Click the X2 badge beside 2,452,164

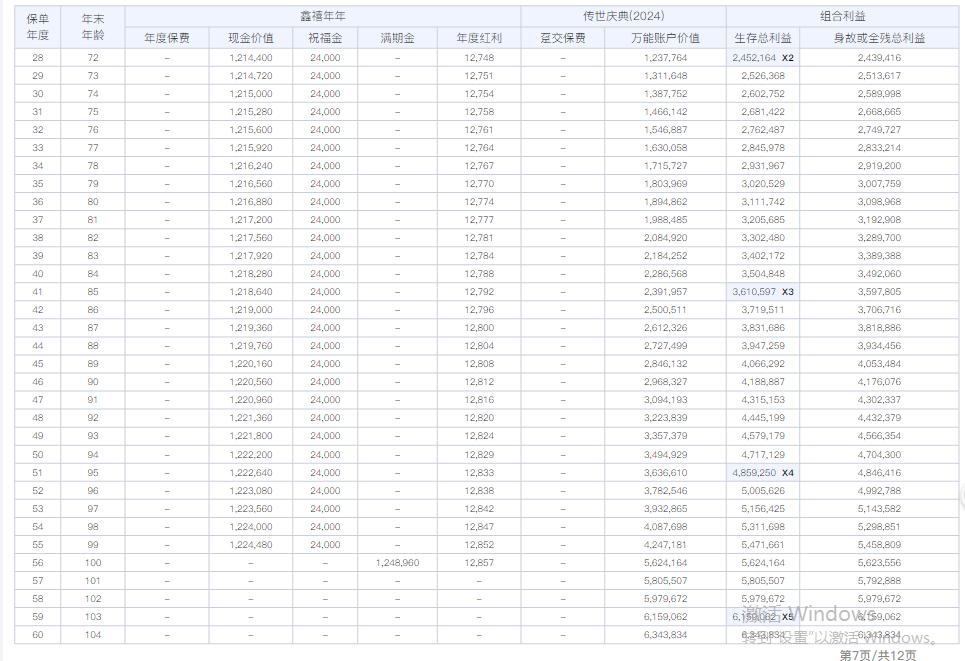click(788, 58)
